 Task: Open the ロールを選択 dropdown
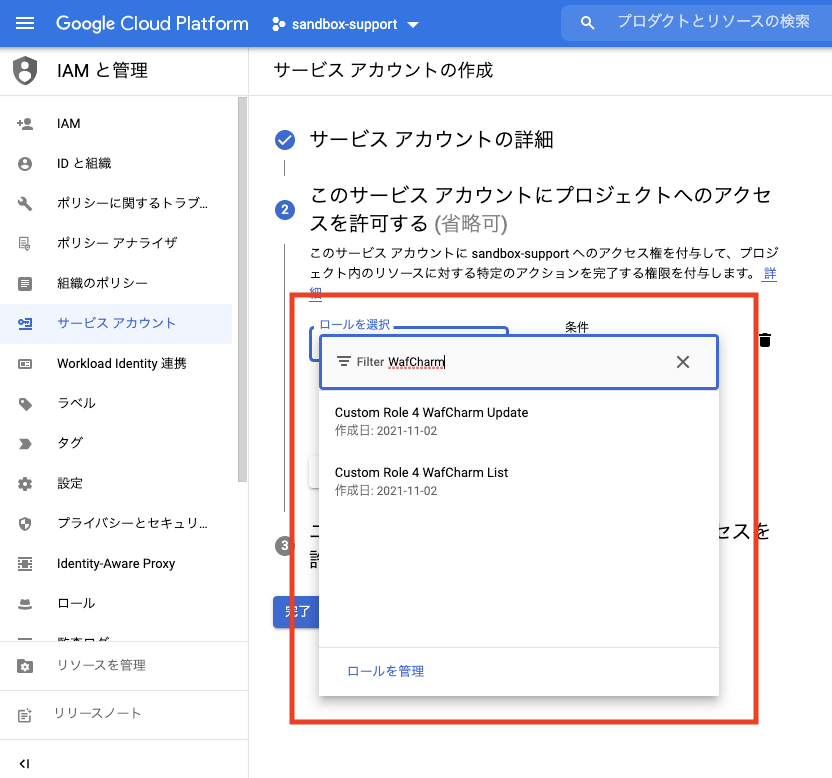[x=412, y=338]
